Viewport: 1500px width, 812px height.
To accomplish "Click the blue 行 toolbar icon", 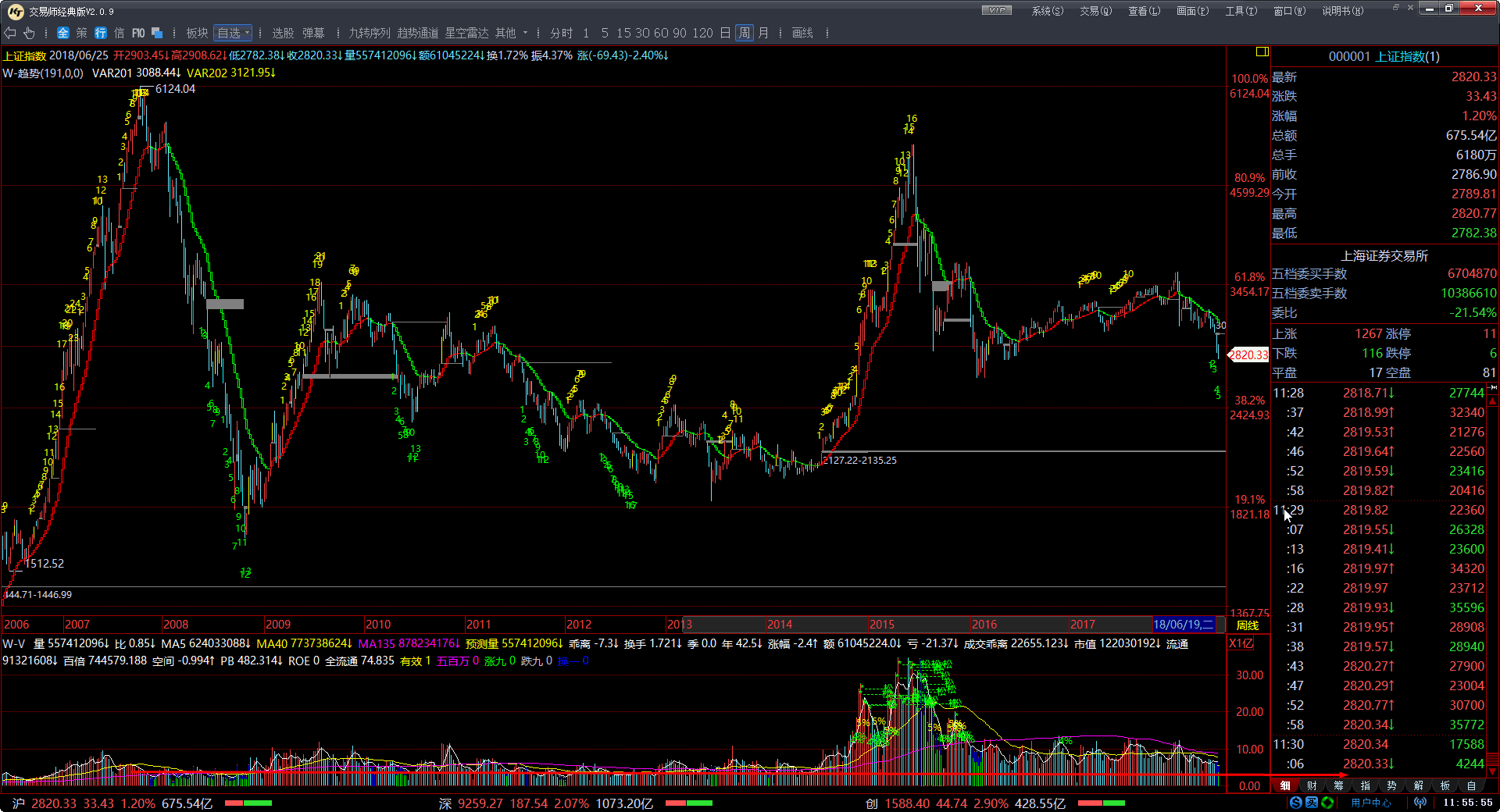I will [x=101, y=33].
